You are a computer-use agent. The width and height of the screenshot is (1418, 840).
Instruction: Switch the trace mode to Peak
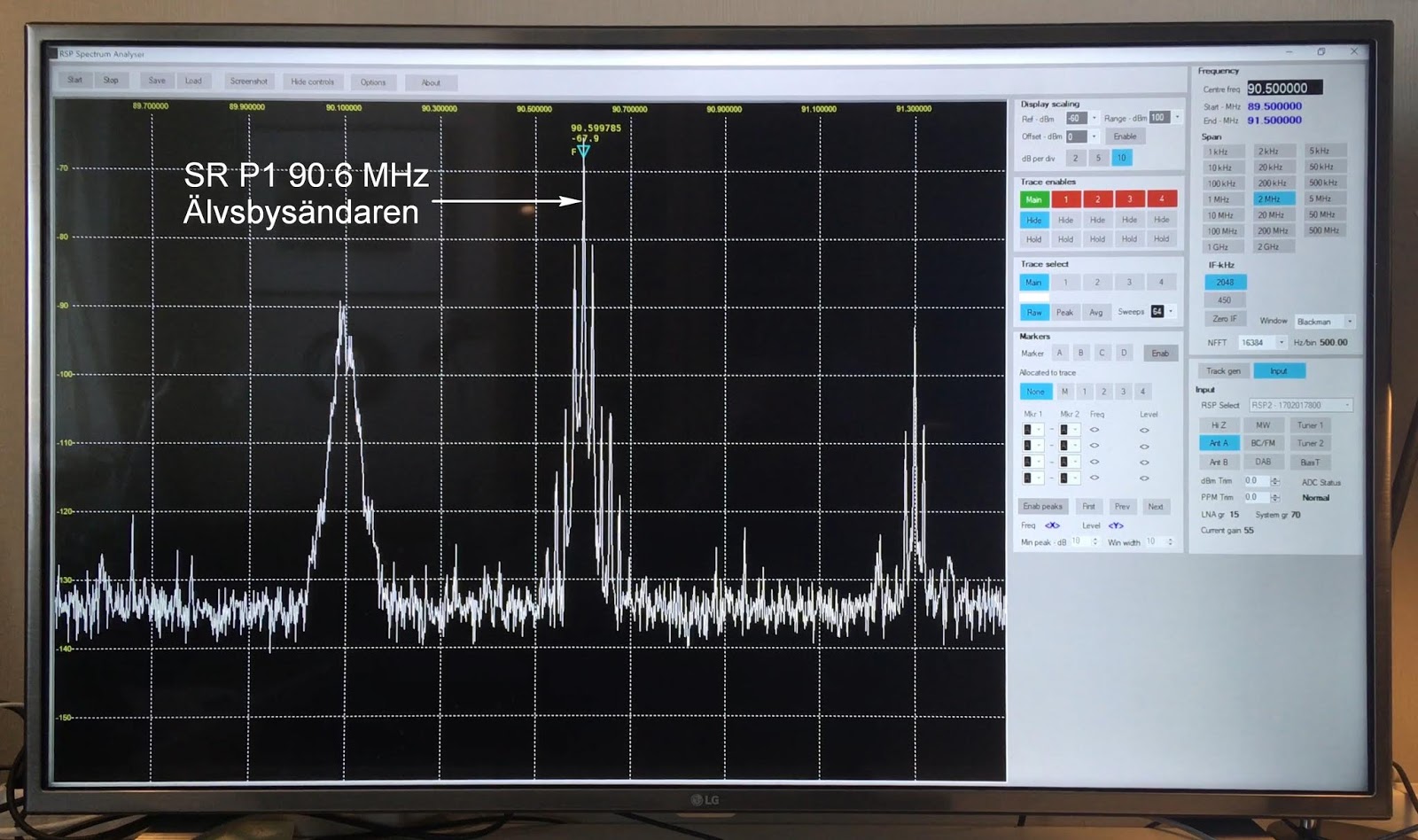[1064, 312]
